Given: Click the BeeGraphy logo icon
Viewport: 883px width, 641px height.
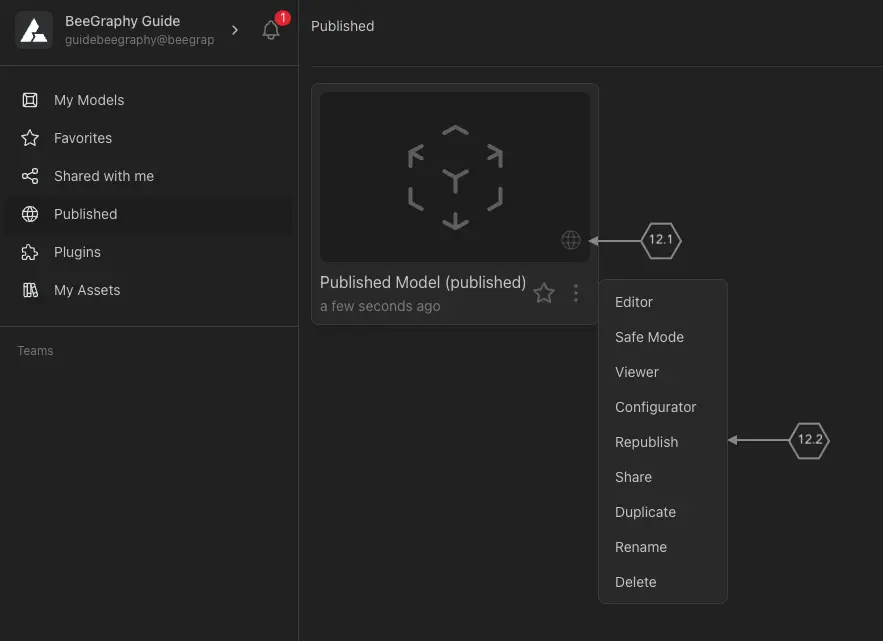Looking at the screenshot, I should pyautogui.click(x=34, y=31).
